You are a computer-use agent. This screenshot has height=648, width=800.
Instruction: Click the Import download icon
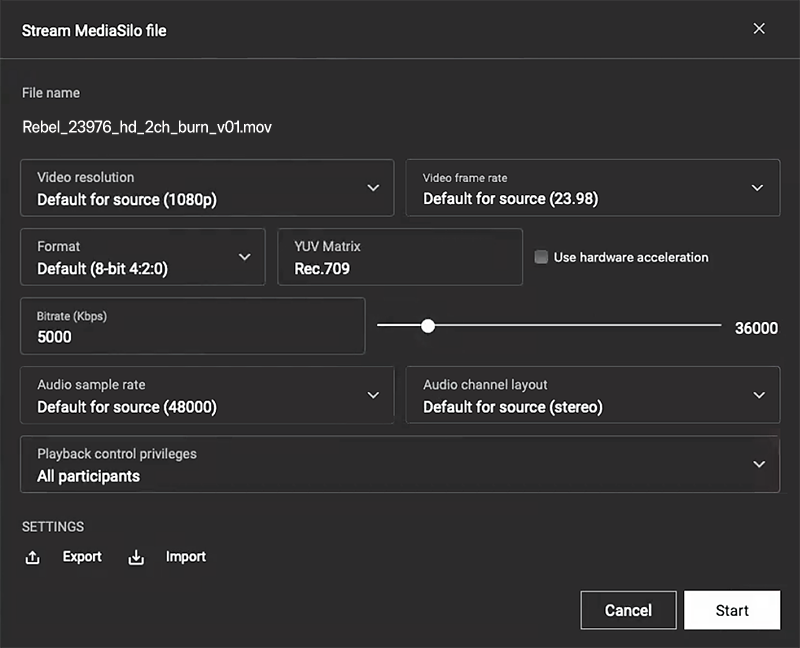(x=136, y=557)
